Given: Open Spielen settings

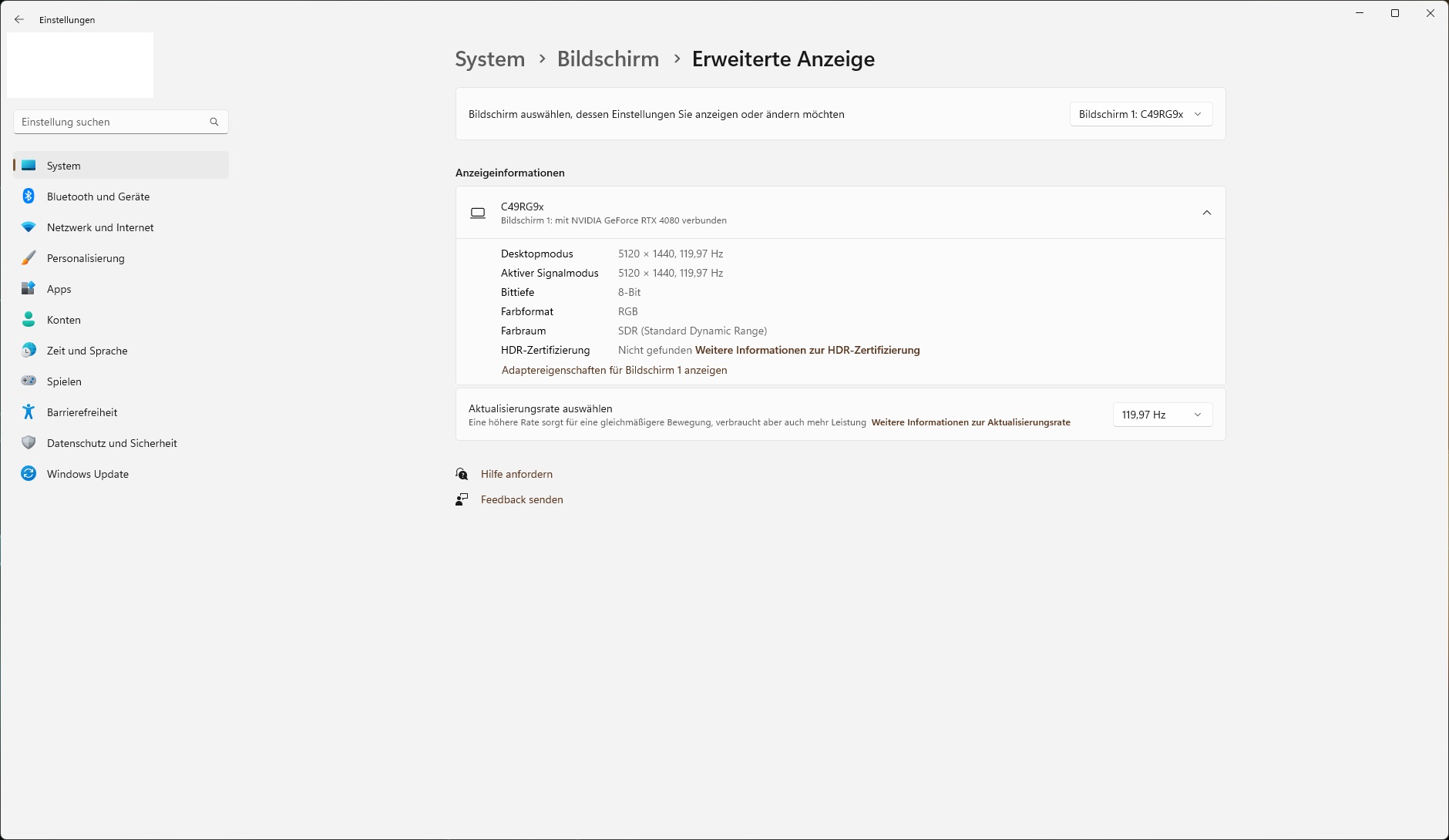Looking at the screenshot, I should pyautogui.click(x=121, y=381).
